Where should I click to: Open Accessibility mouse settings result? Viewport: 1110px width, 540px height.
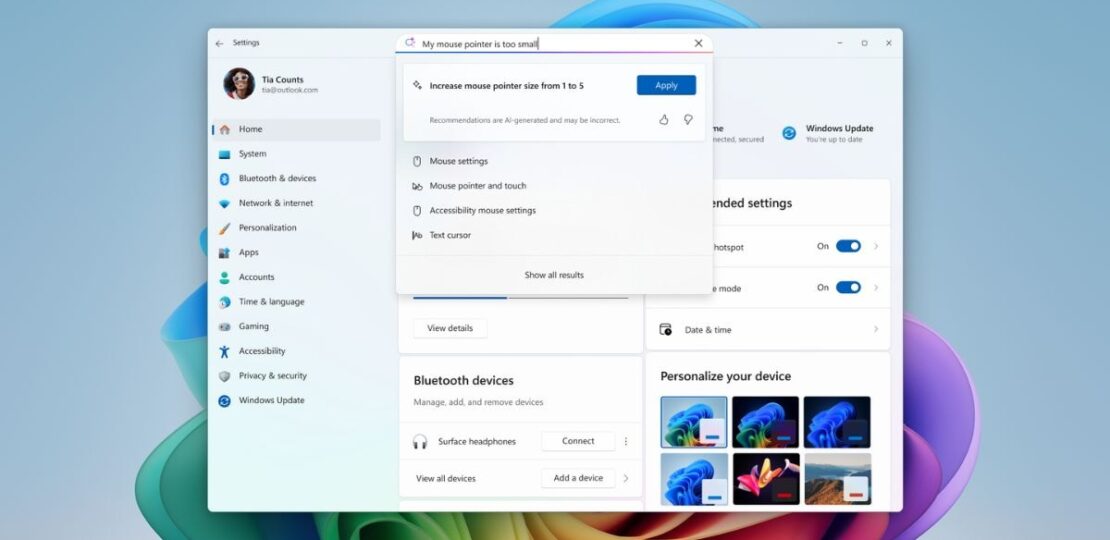554,211
